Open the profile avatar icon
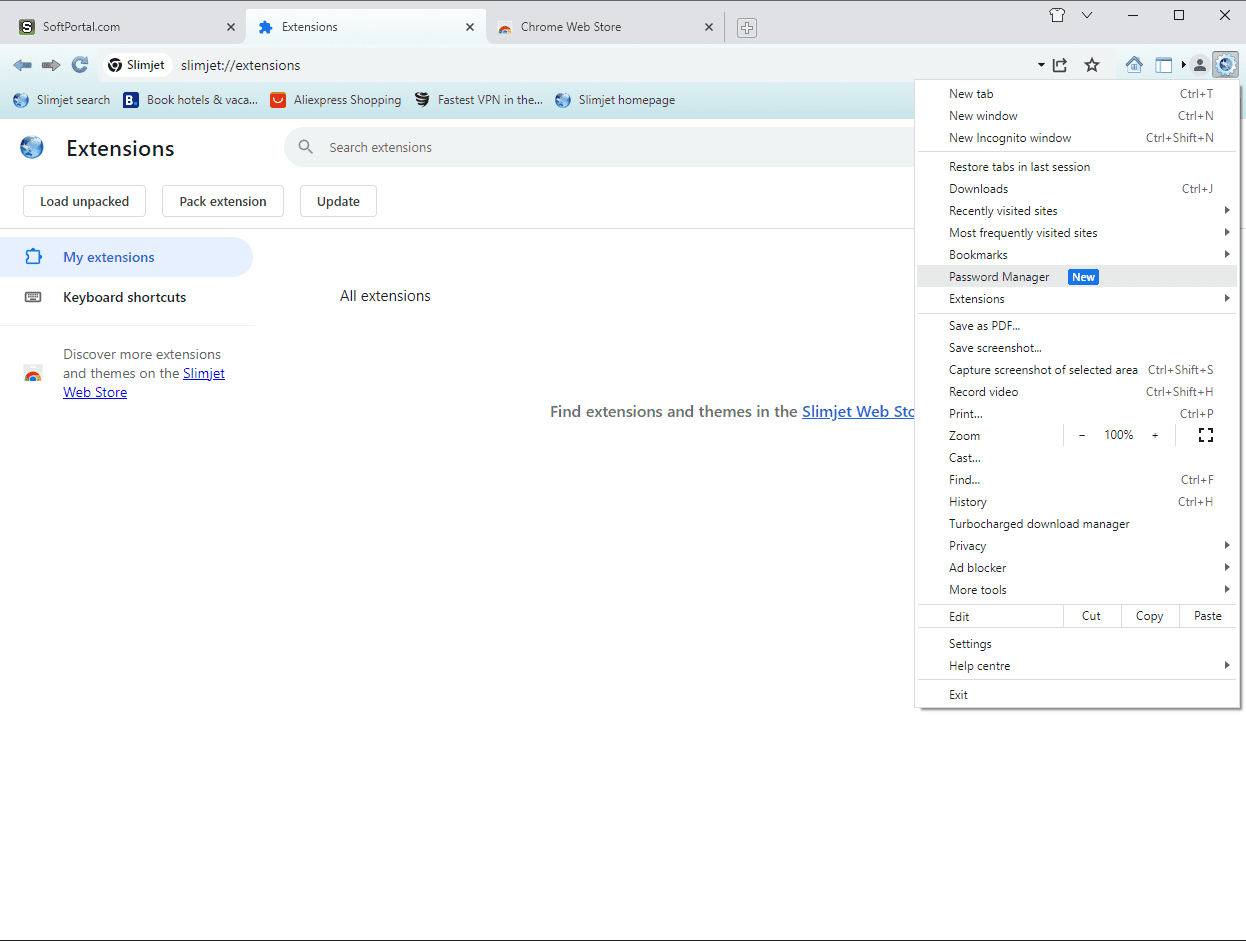Screen dimensions: 1246x941 1199,65
